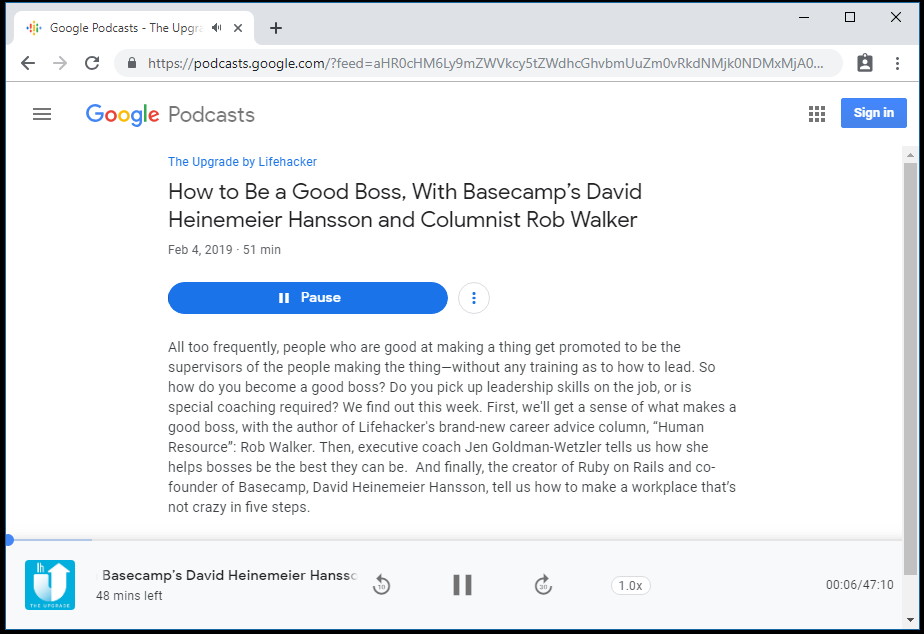Click the episode title in the player bar

[229, 575]
